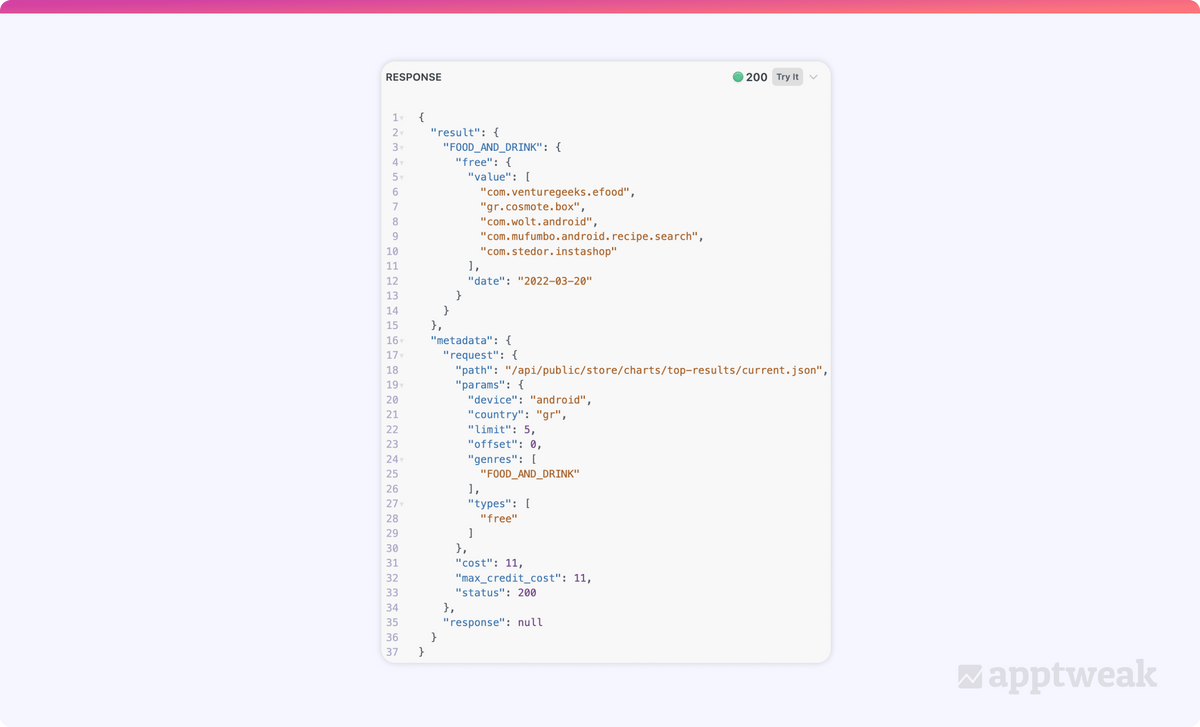Viewport: 1200px width, 727px height.
Task: Click line number 37 in gutter
Action: click(392, 652)
